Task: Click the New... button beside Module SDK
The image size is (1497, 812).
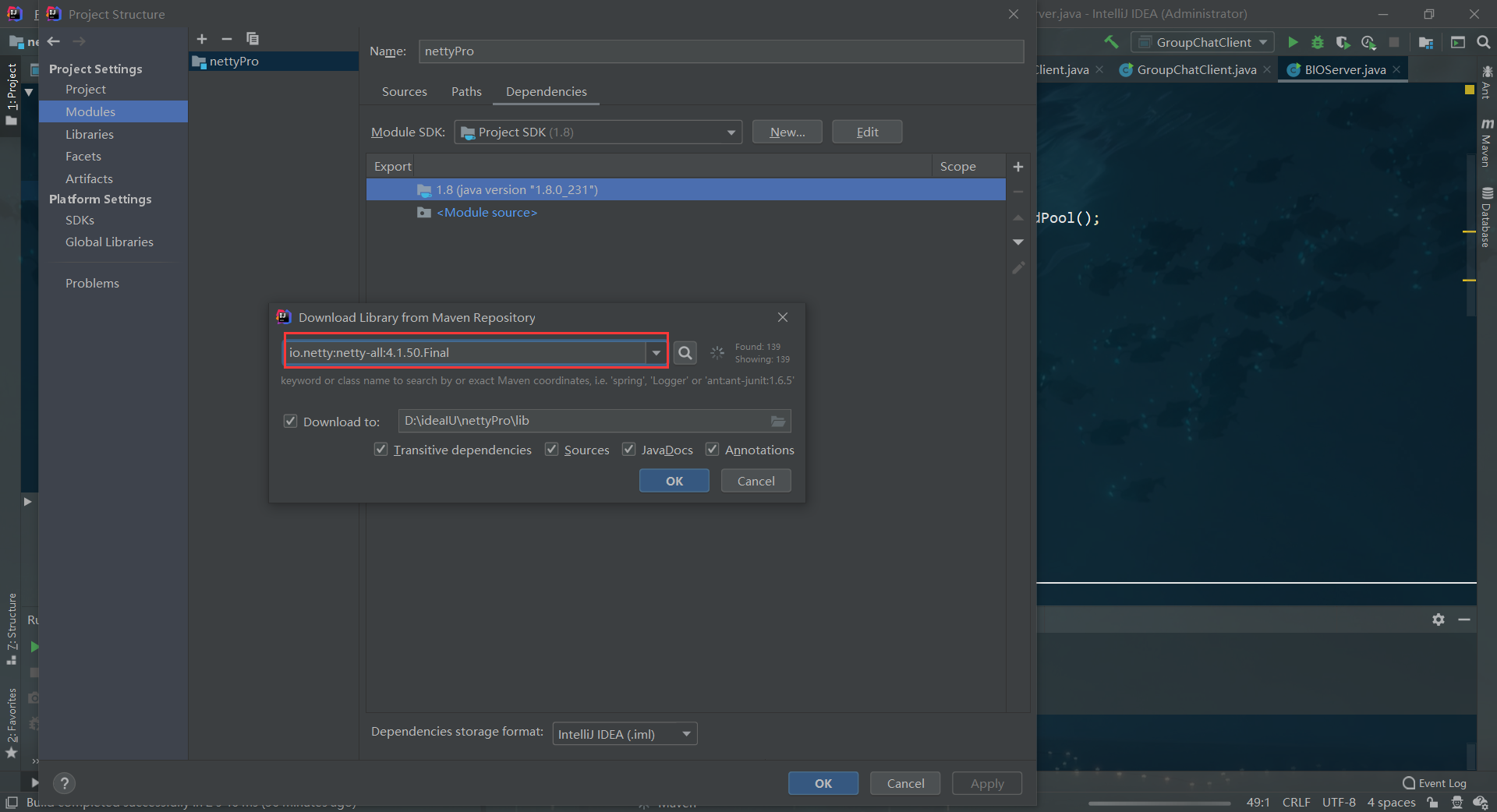Action: click(787, 132)
